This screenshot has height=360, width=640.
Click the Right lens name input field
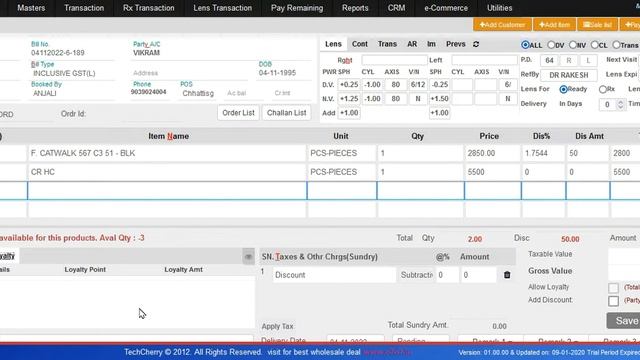click(x=394, y=60)
